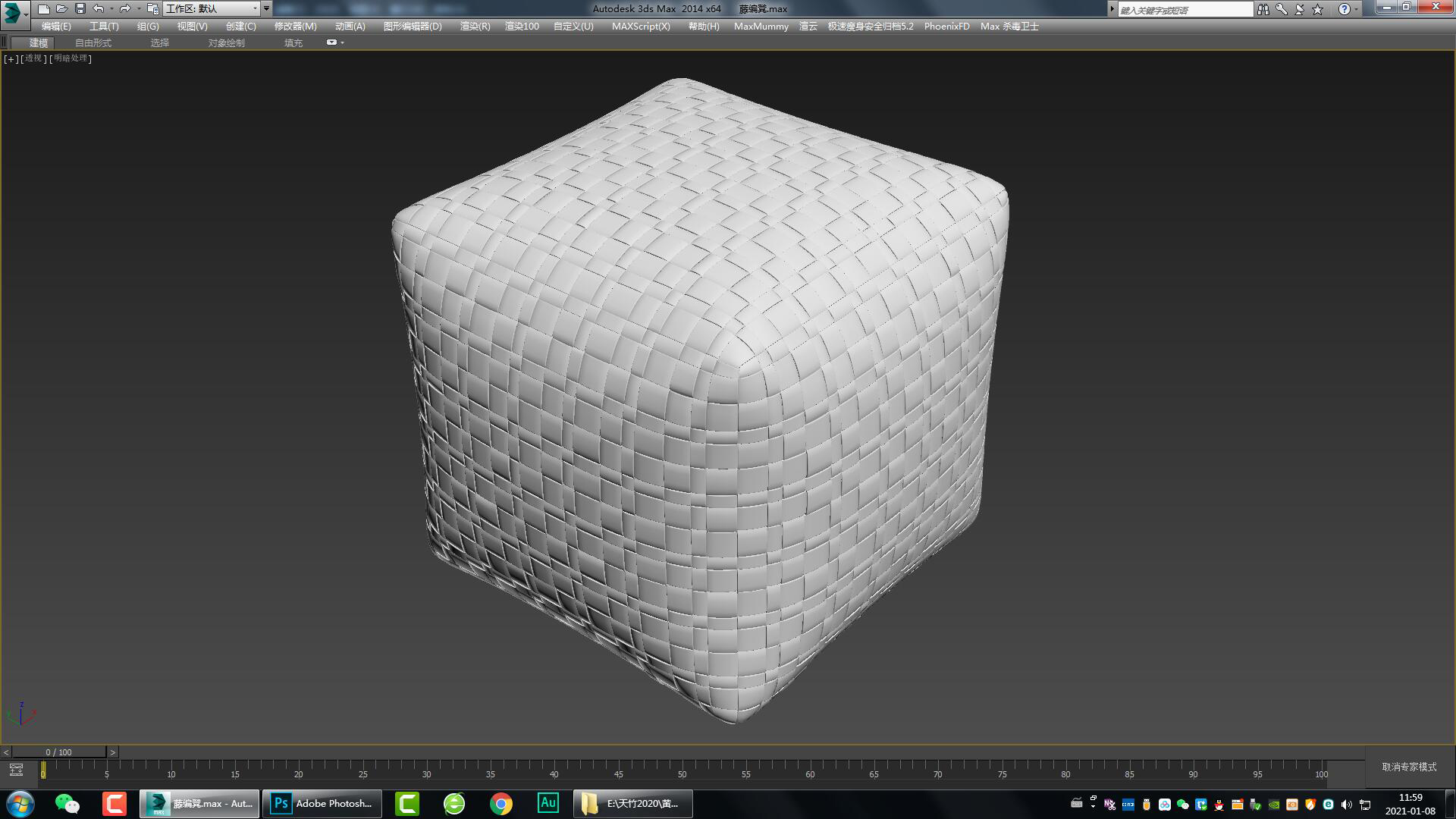The width and height of the screenshot is (1456, 819).
Task: Click the Undo arrow icon
Action: pos(98,9)
